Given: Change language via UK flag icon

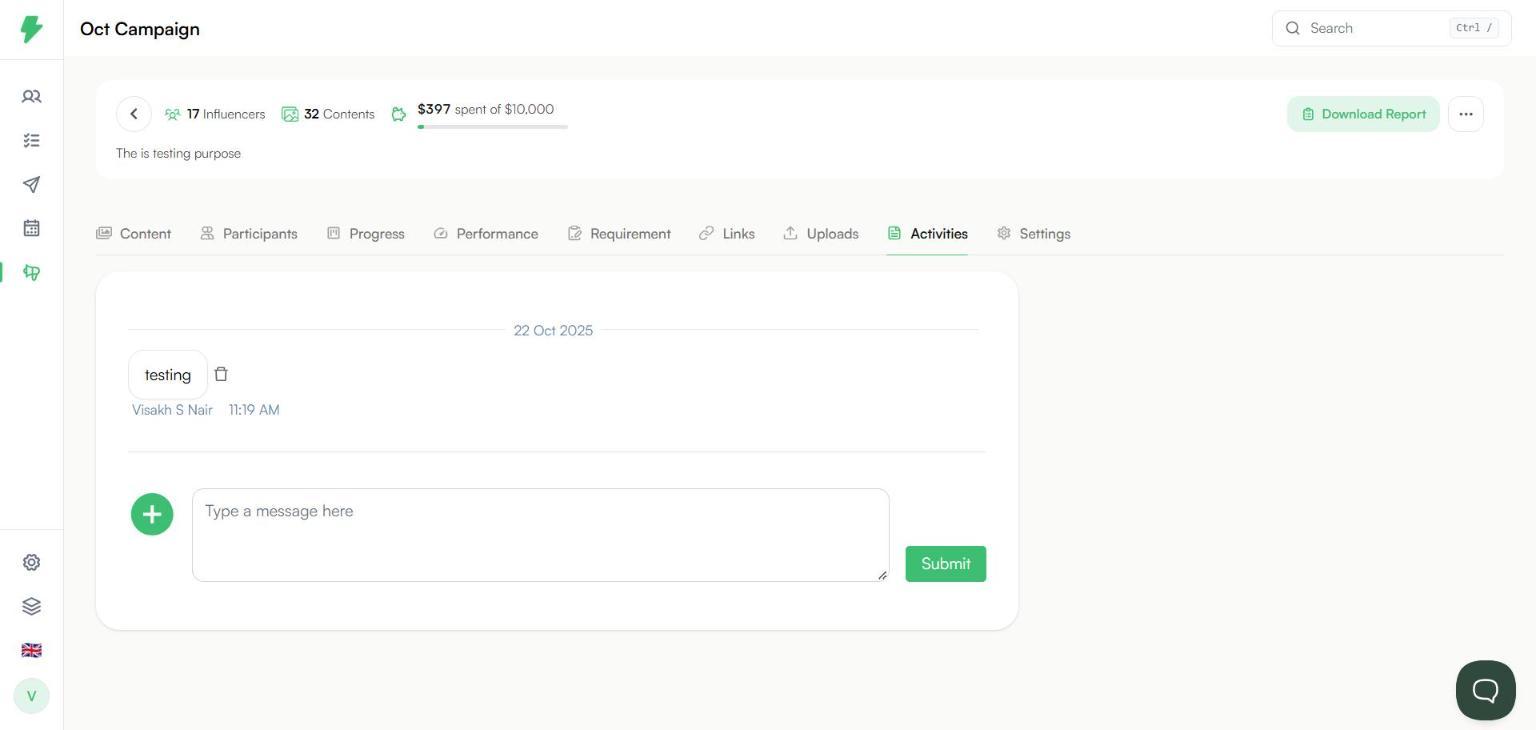Looking at the screenshot, I should 32,651.
